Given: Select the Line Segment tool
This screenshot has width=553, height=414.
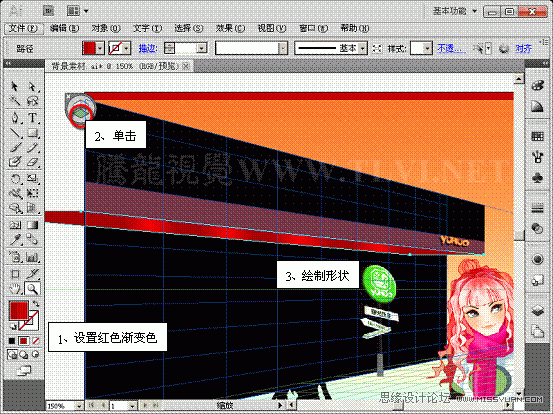Looking at the screenshot, I should click(15, 133).
